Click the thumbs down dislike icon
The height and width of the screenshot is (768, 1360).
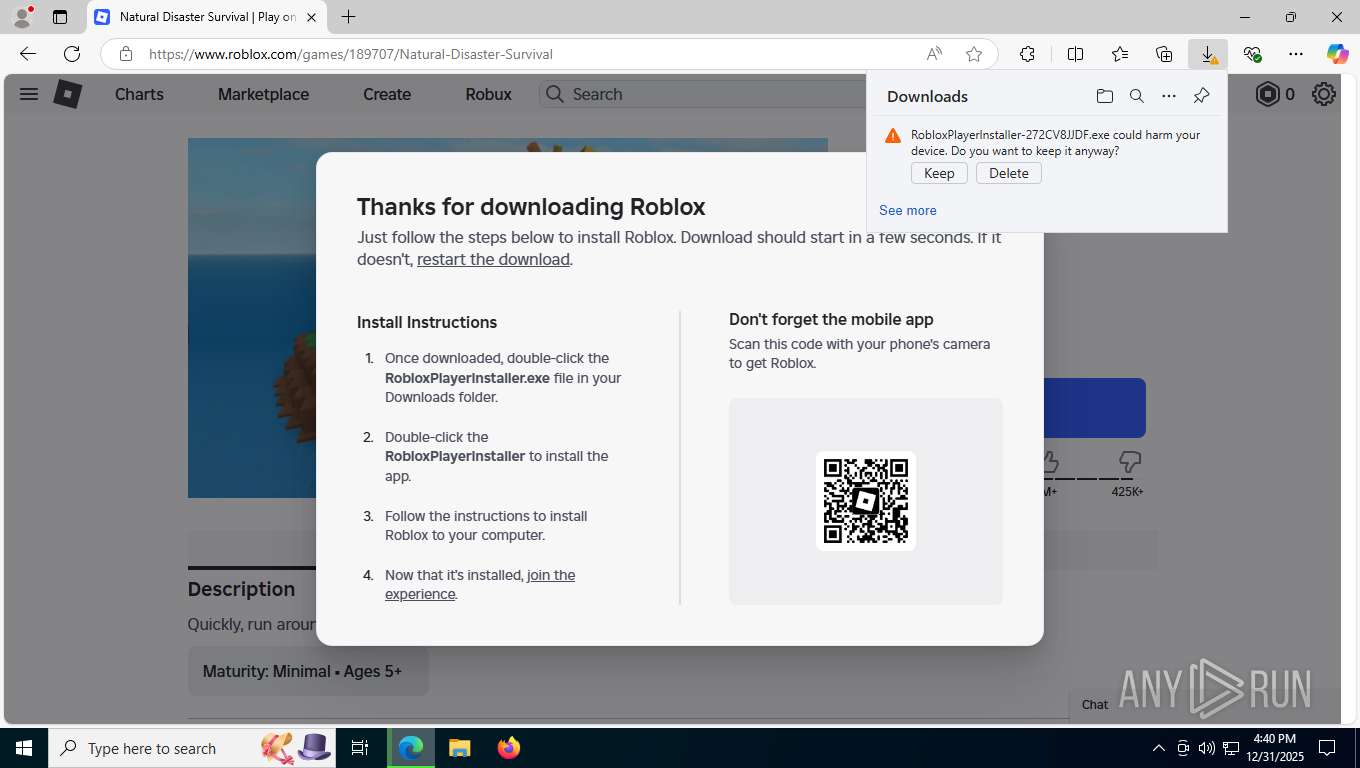(1130, 462)
